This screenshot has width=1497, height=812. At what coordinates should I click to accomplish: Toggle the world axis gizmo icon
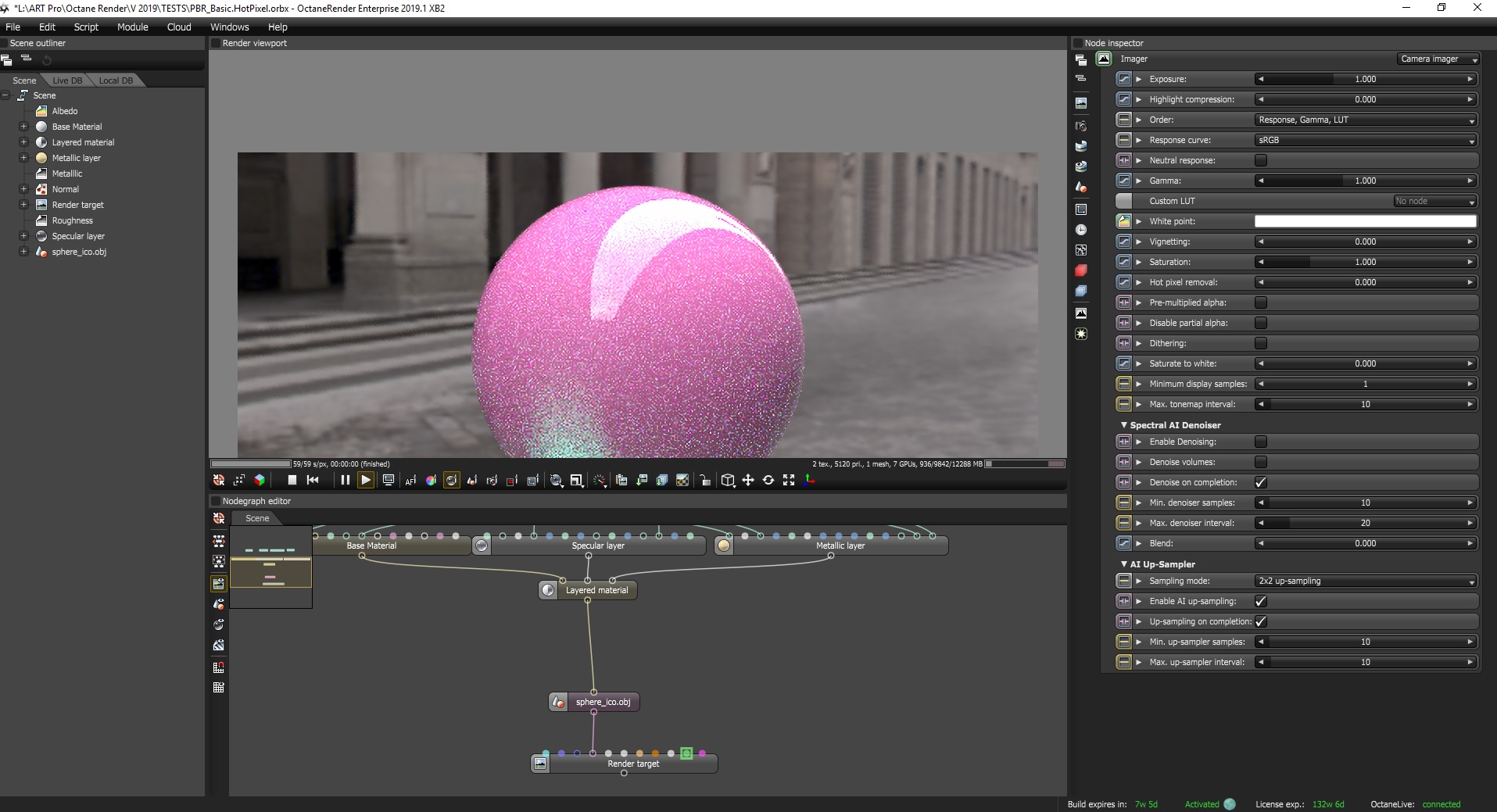point(809,481)
